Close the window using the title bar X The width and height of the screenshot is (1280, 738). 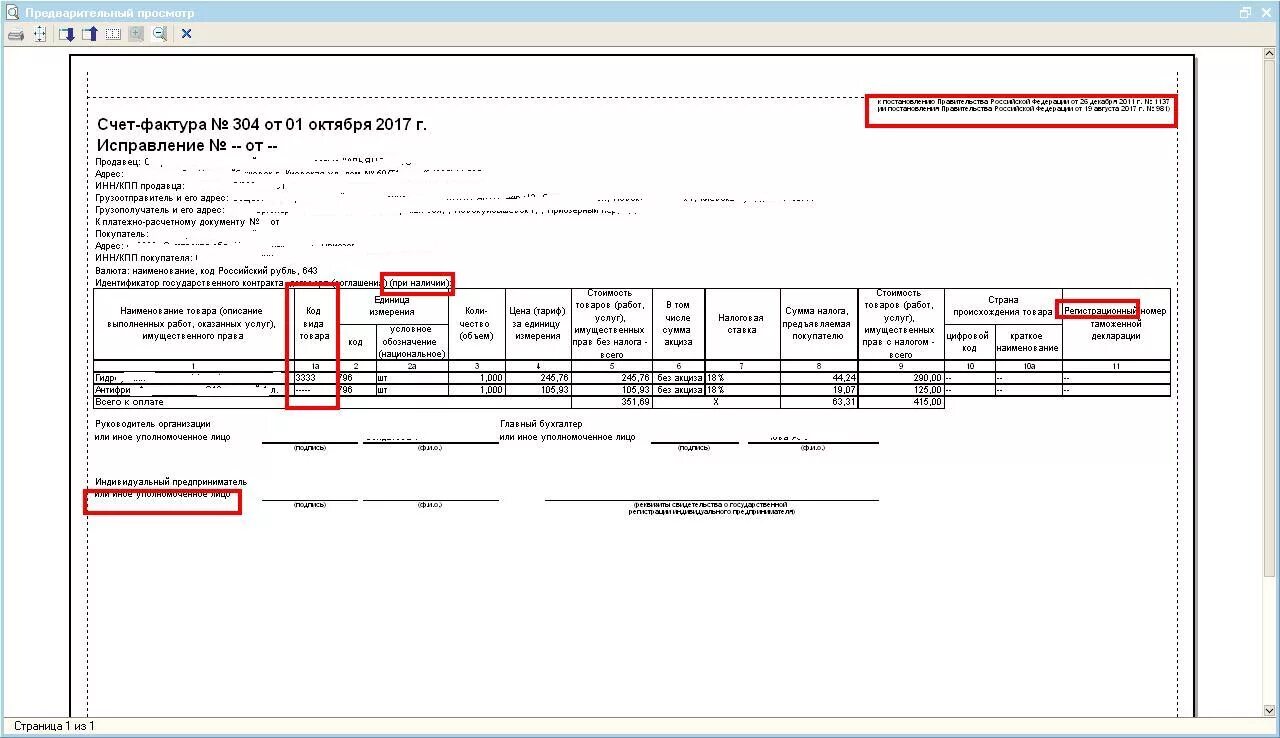[1266, 12]
